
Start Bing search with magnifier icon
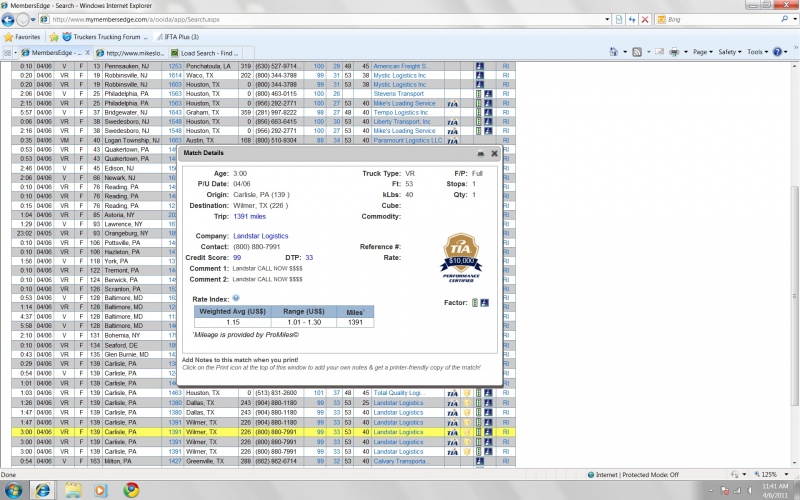coord(785,19)
